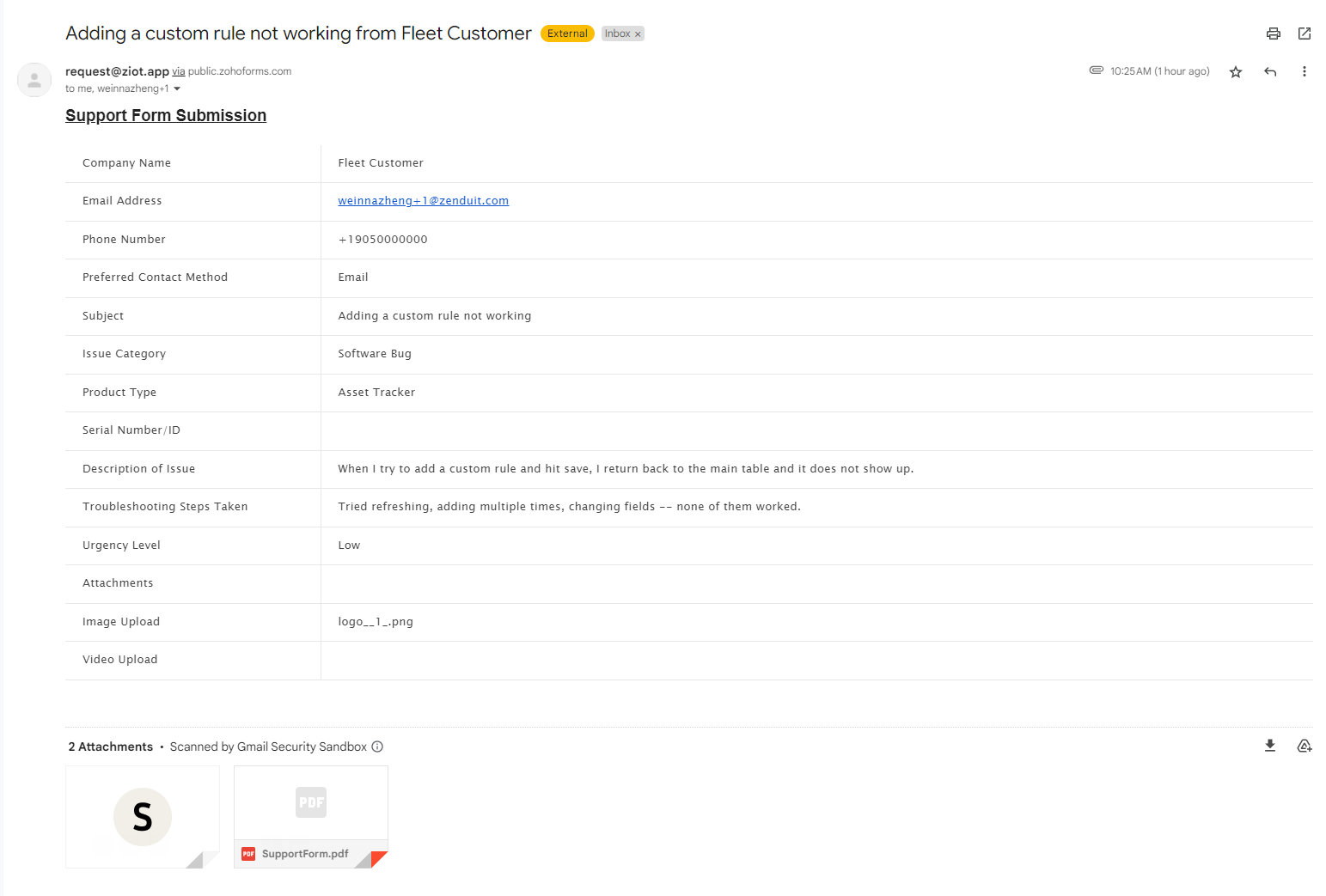
Task: Print this email
Action: (x=1273, y=34)
